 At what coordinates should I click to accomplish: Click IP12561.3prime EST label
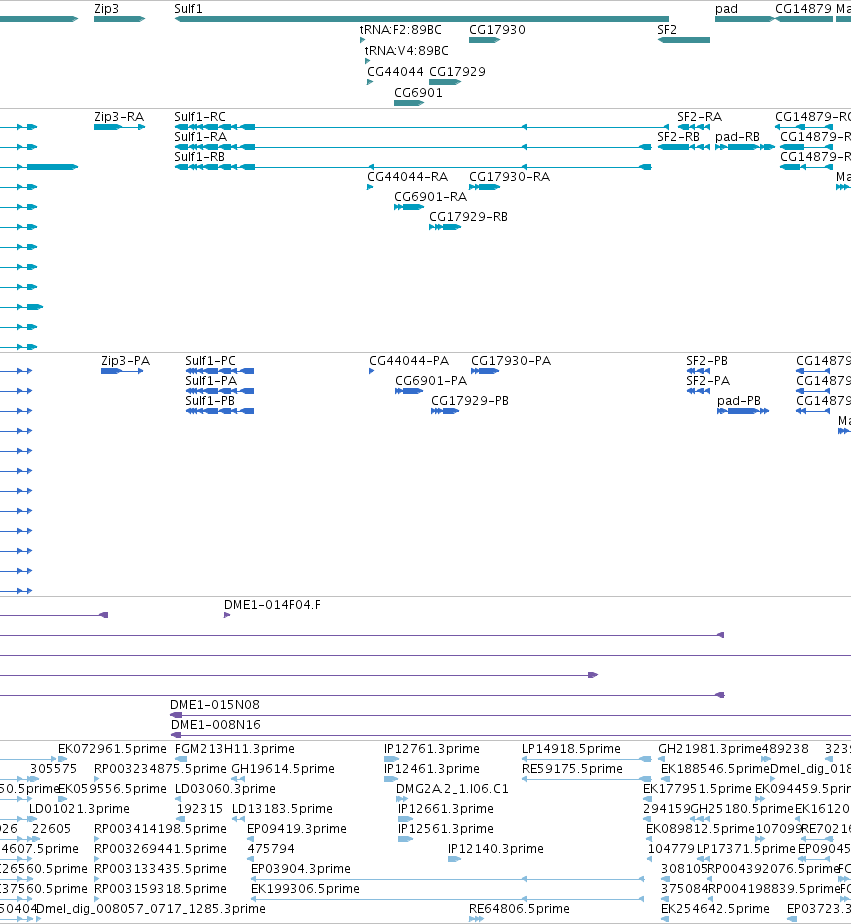pyautogui.click(x=446, y=829)
